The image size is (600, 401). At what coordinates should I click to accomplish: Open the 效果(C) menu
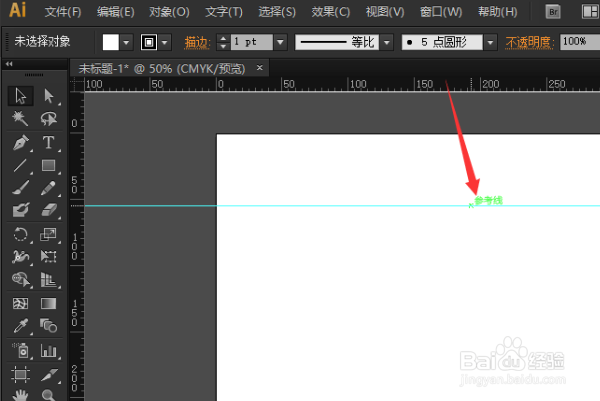tap(331, 12)
